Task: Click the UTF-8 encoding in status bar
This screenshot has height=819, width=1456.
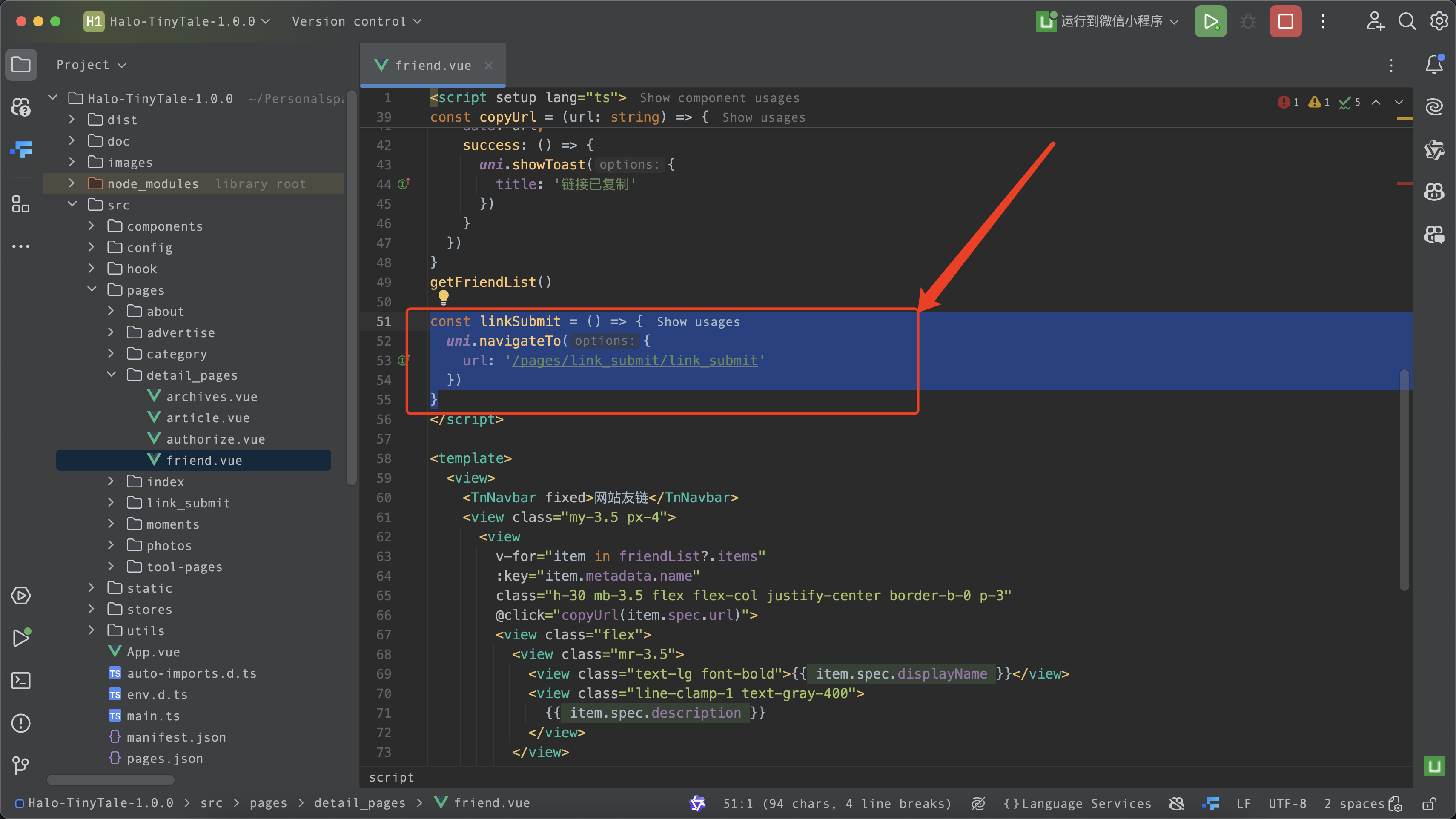Action: point(1287,803)
